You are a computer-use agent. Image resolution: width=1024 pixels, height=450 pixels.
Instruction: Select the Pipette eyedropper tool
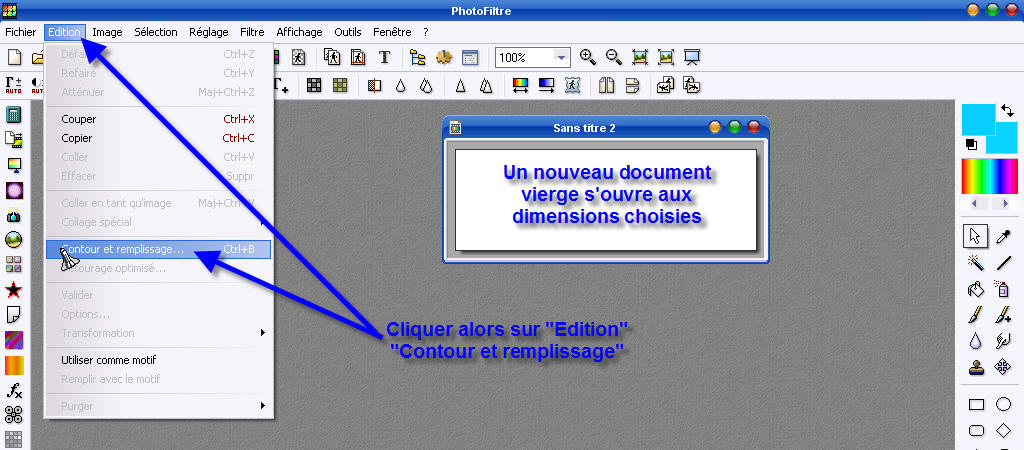tap(1003, 236)
